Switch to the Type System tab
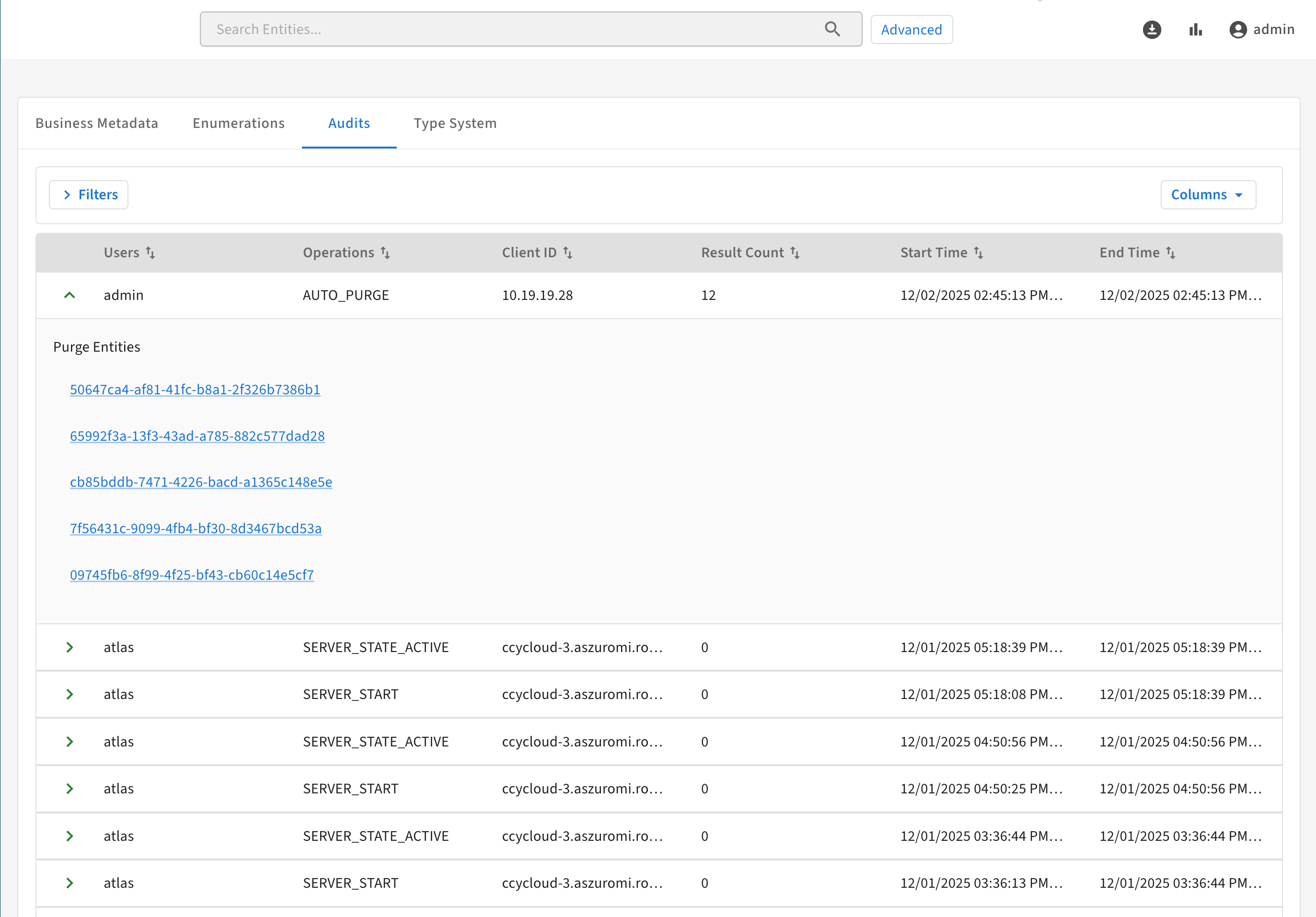Image resolution: width=1316 pixels, height=917 pixels. pyautogui.click(x=455, y=123)
